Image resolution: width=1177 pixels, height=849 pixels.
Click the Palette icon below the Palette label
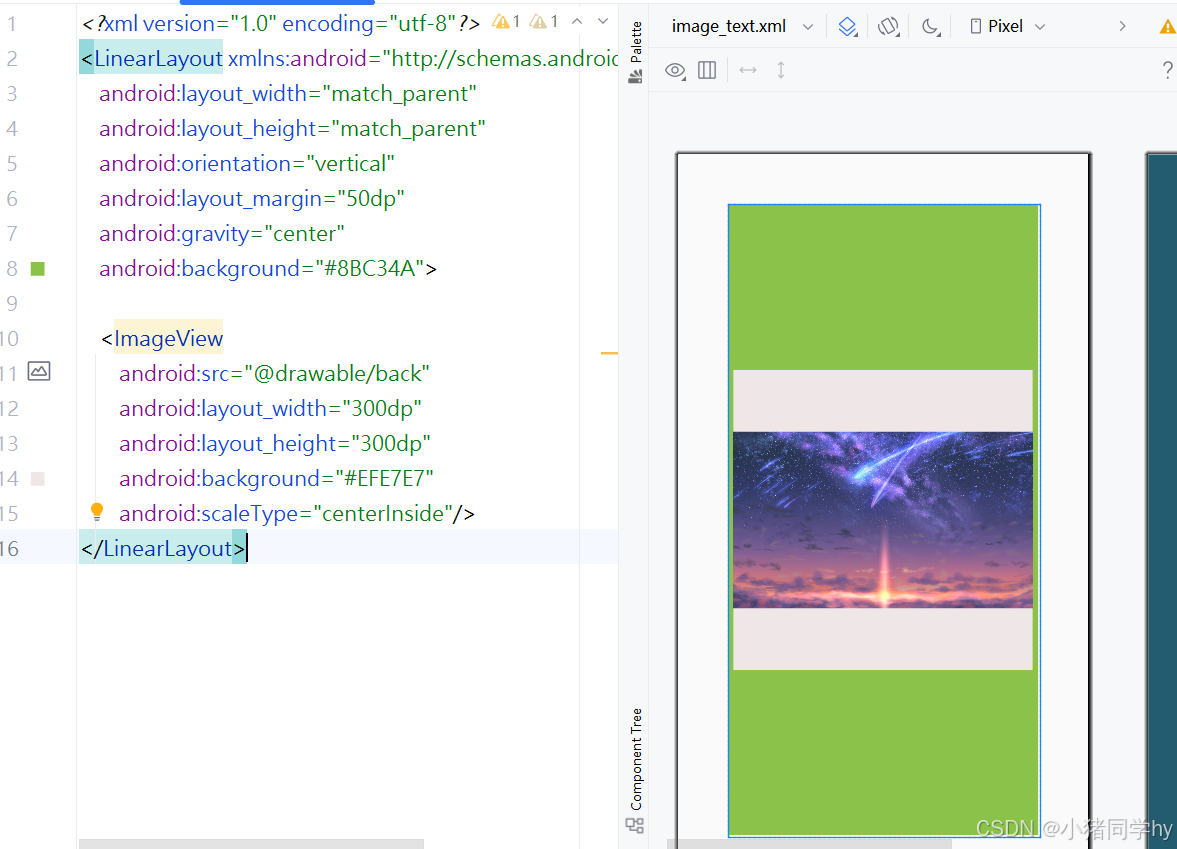(x=636, y=77)
